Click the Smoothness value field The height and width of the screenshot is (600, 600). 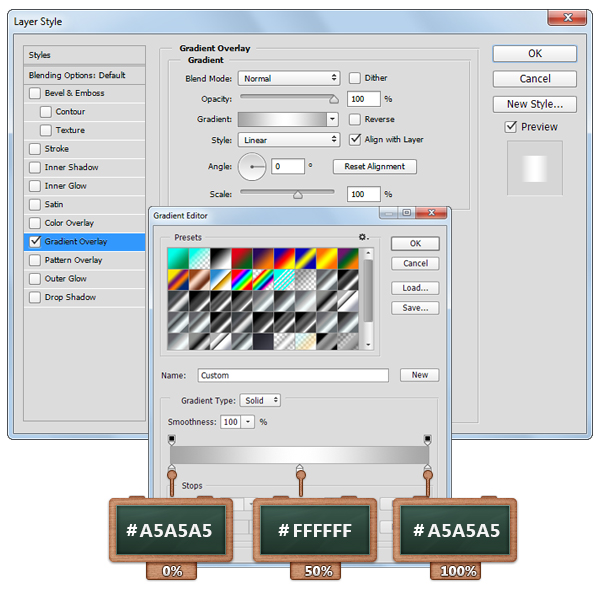[x=231, y=422]
